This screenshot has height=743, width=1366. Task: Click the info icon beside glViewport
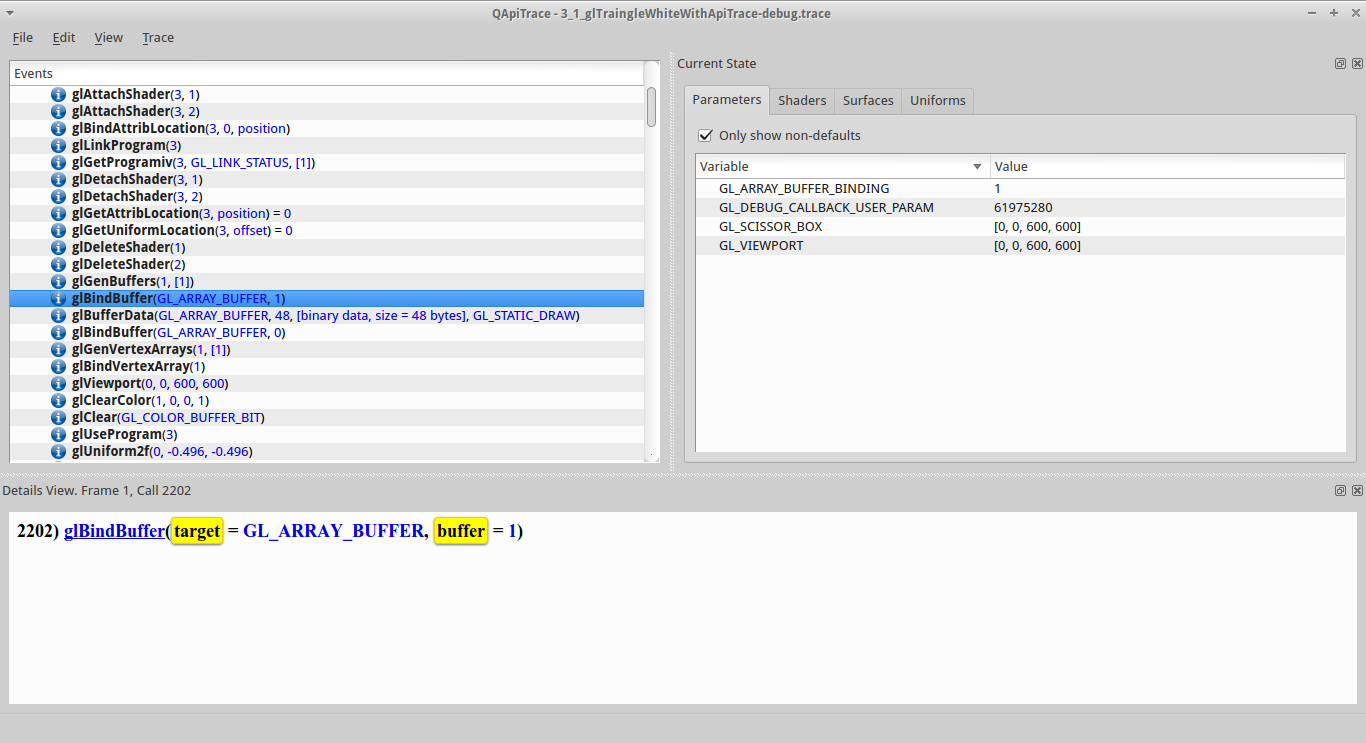[x=58, y=383]
